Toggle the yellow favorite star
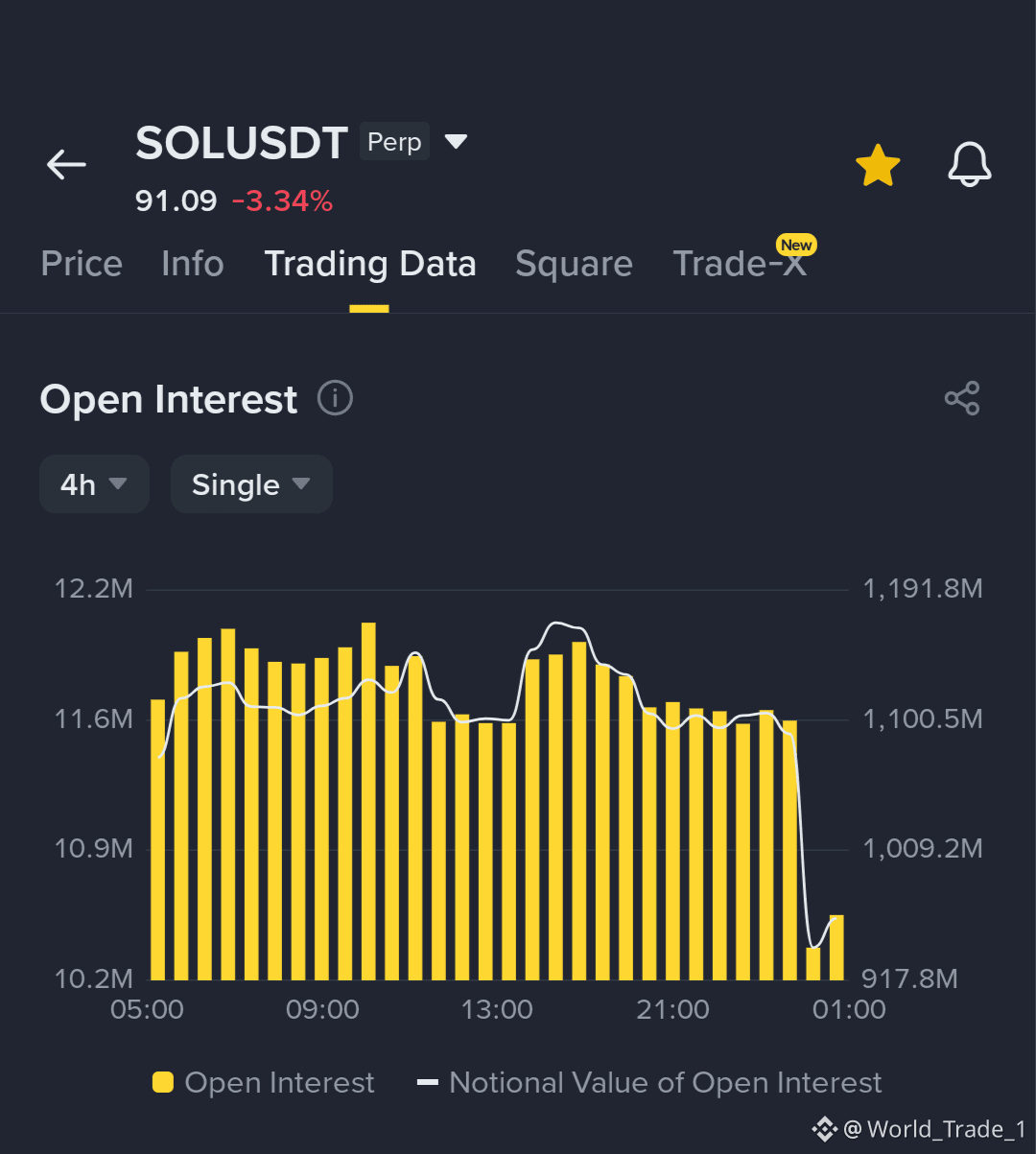Viewport: 1036px width, 1154px height. (878, 165)
